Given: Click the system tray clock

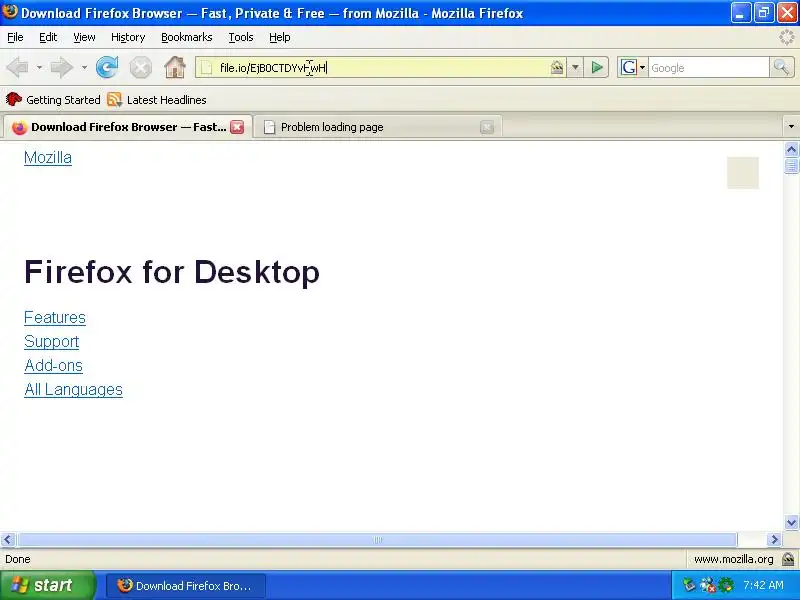Looking at the screenshot, I should 763,585.
